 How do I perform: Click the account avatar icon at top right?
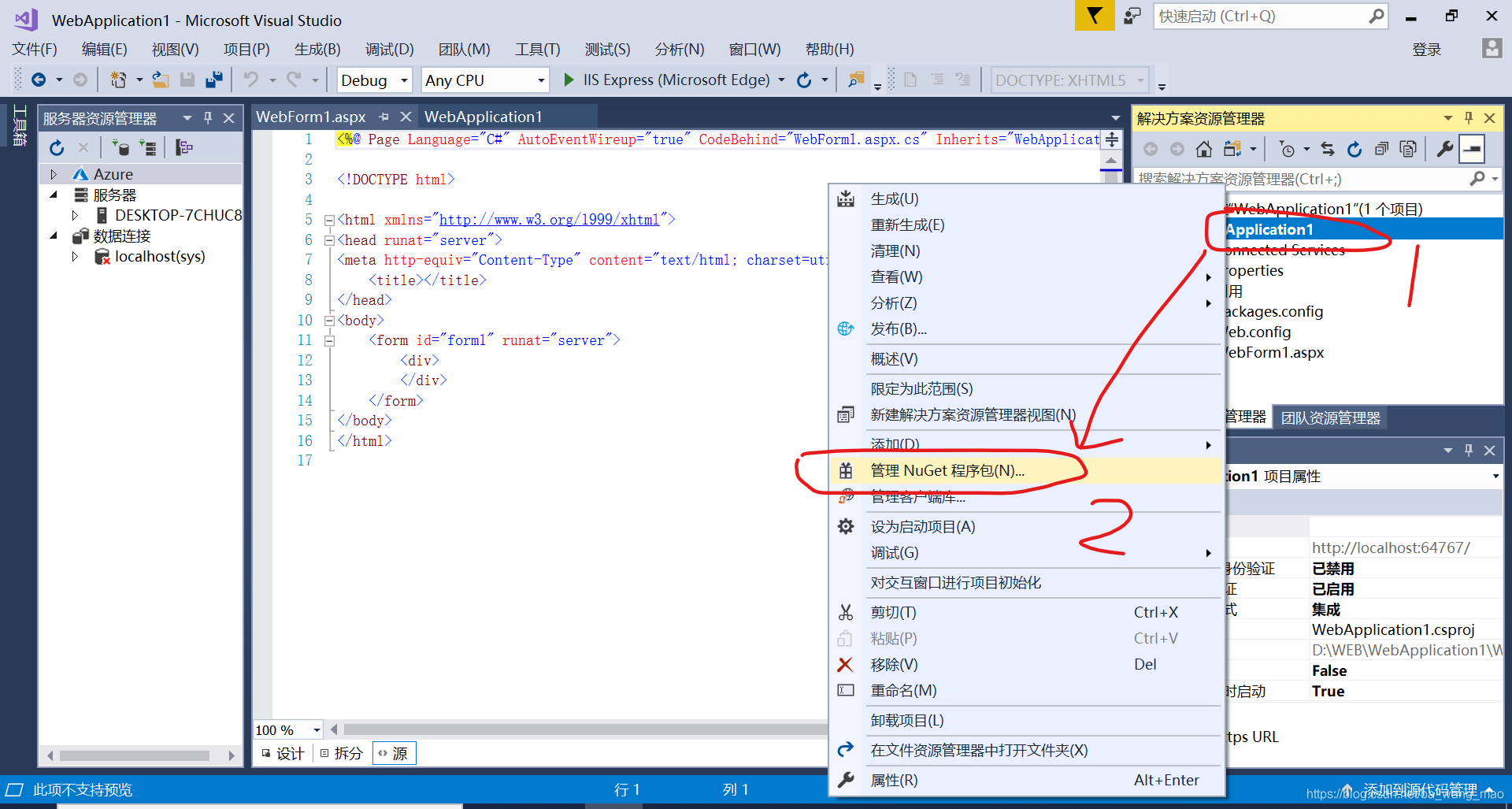[1492, 48]
